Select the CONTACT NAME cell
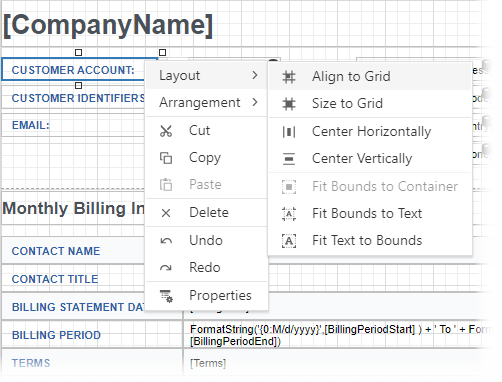 73,251
